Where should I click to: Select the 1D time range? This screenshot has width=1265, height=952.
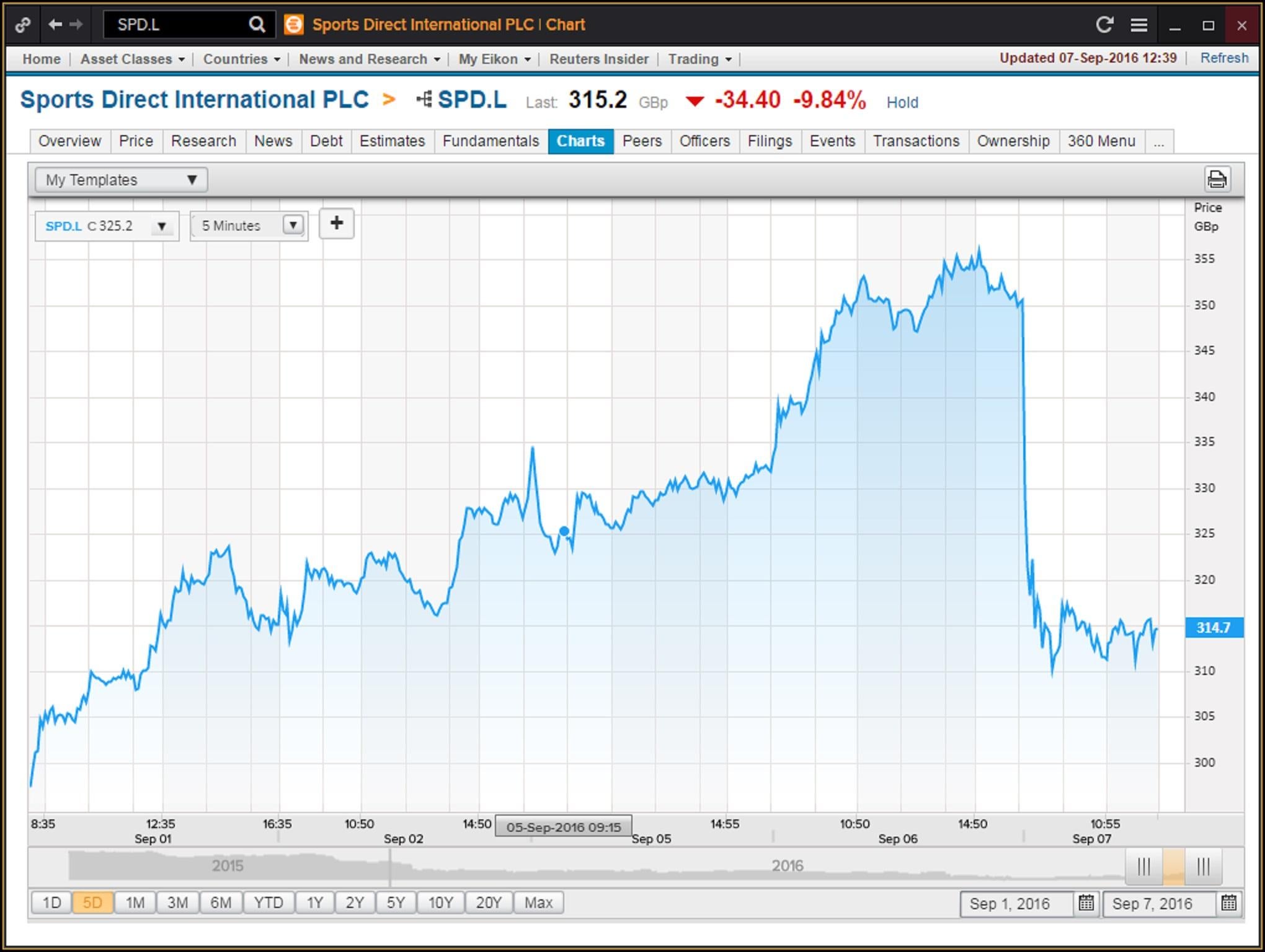[51, 902]
